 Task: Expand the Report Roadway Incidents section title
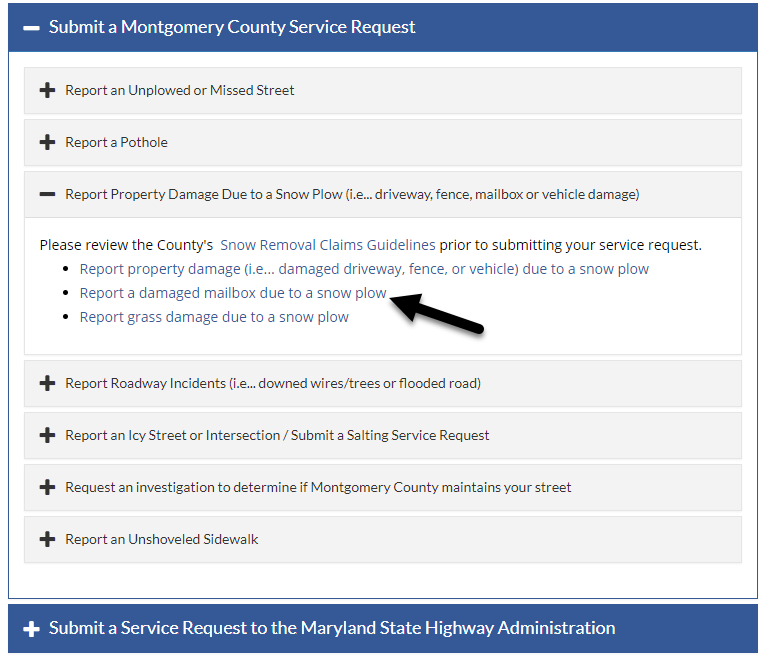coord(273,383)
